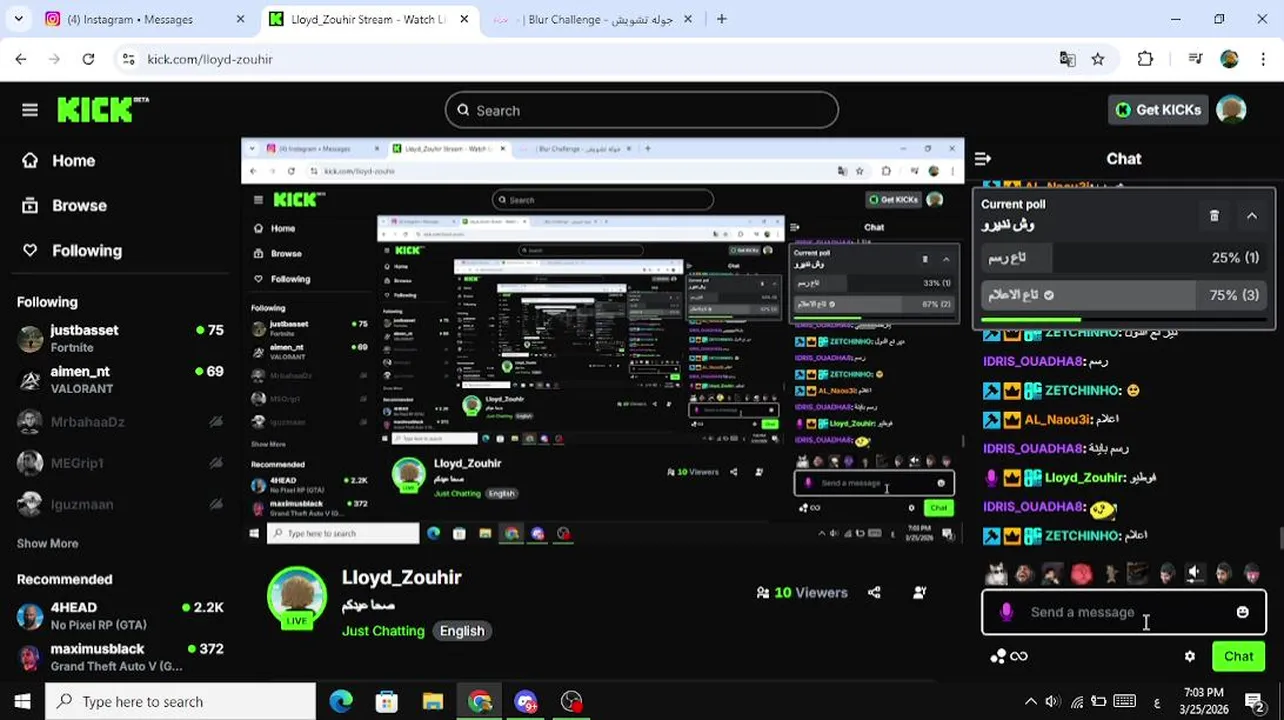This screenshot has width=1284, height=720.
Task: Open chat settings gear
Action: [1190, 657]
